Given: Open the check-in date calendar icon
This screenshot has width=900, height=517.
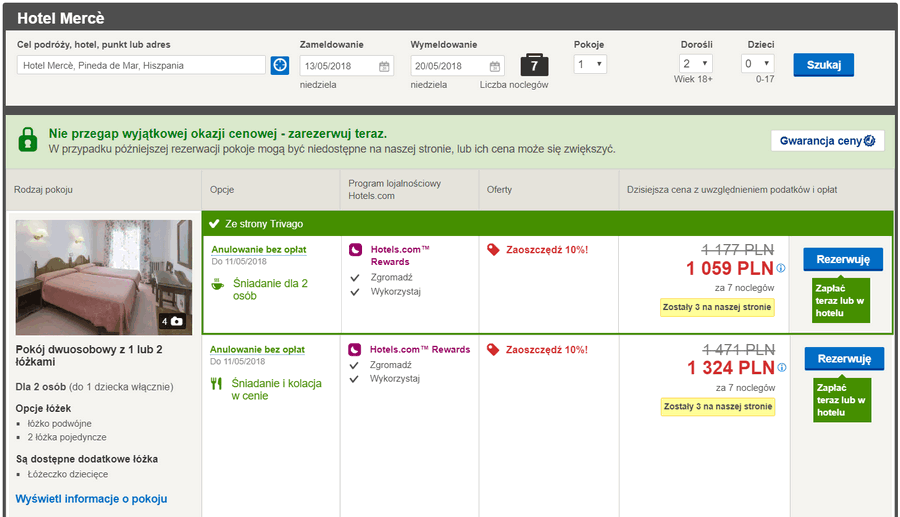Looking at the screenshot, I should tap(384, 67).
